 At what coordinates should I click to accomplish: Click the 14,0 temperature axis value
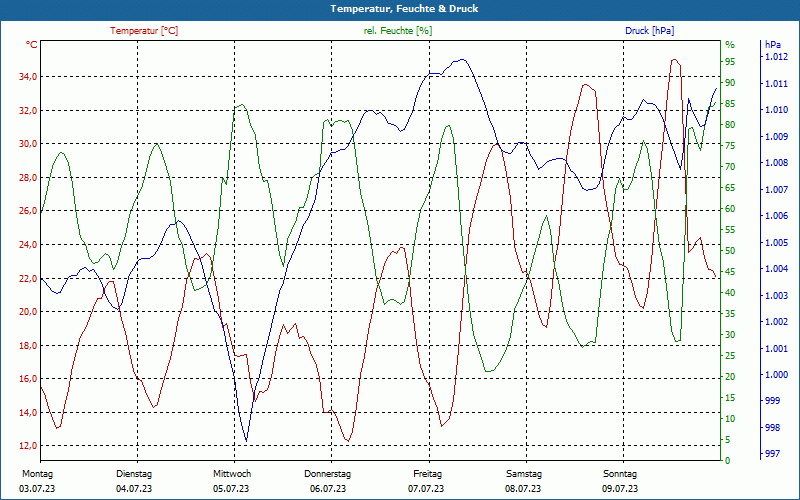pos(28,412)
